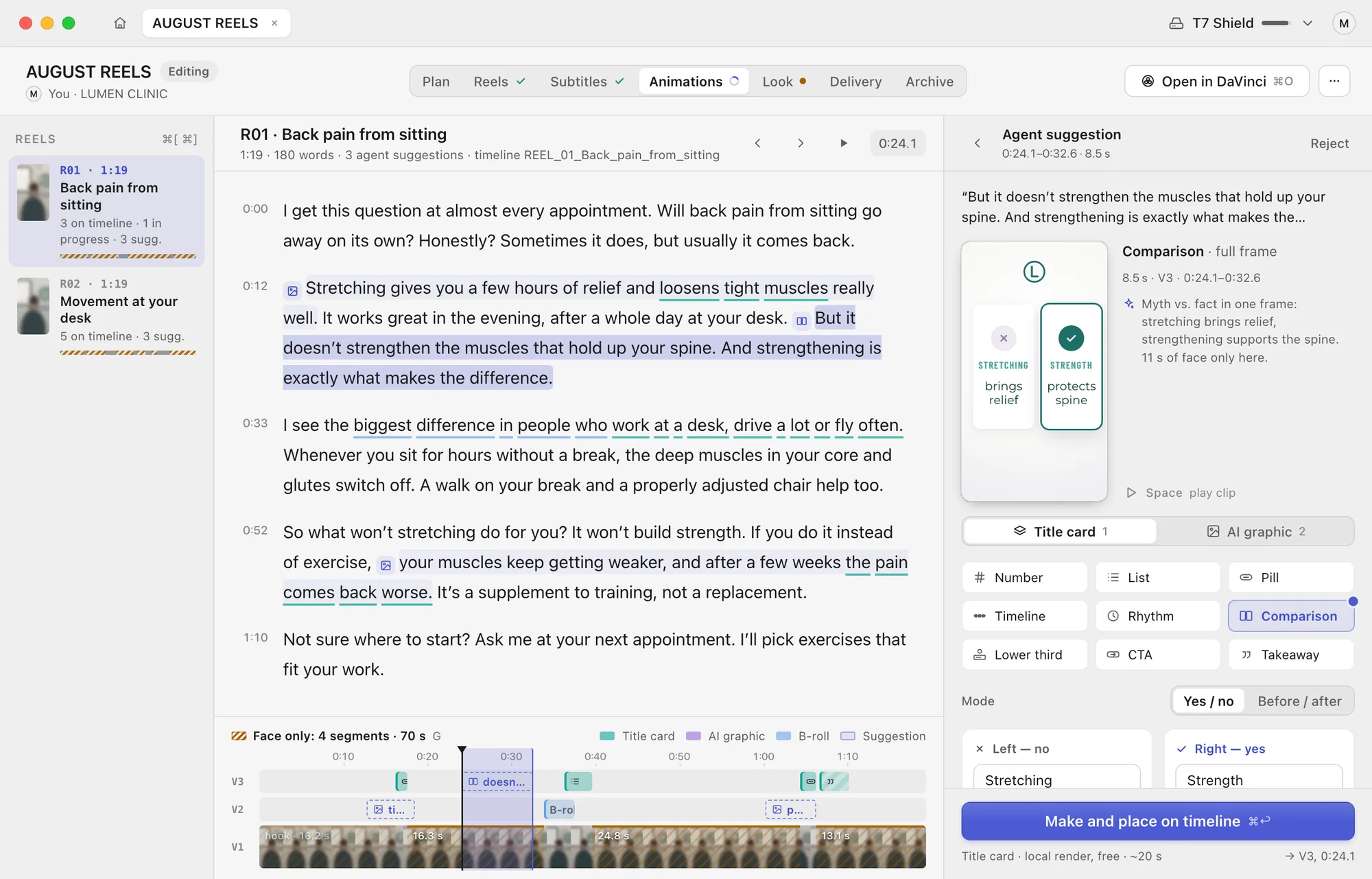Select the Title card segment
Screen dimensions: 1372x879
tap(1060, 532)
